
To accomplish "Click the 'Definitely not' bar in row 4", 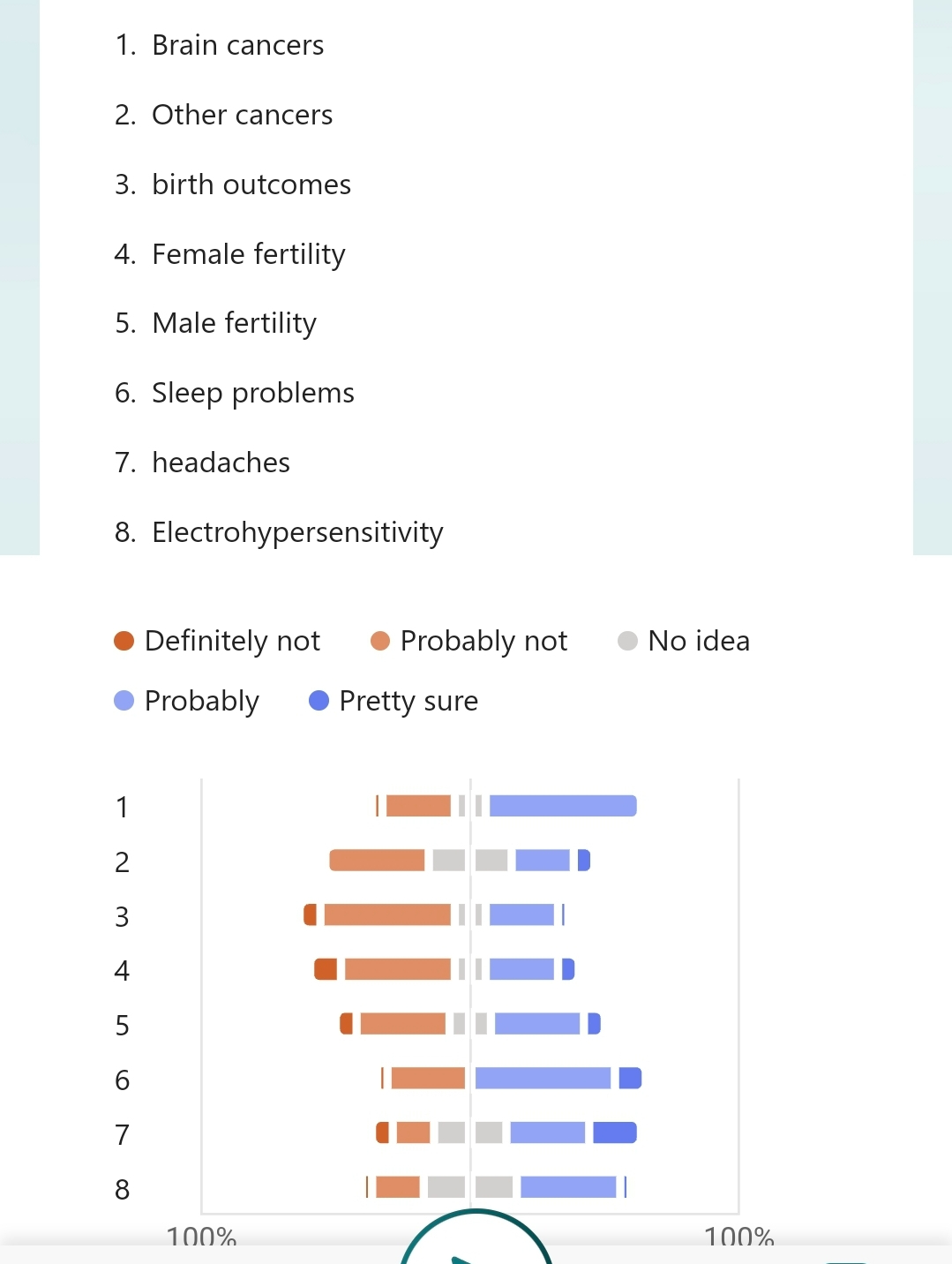I will tap(326, 969).
